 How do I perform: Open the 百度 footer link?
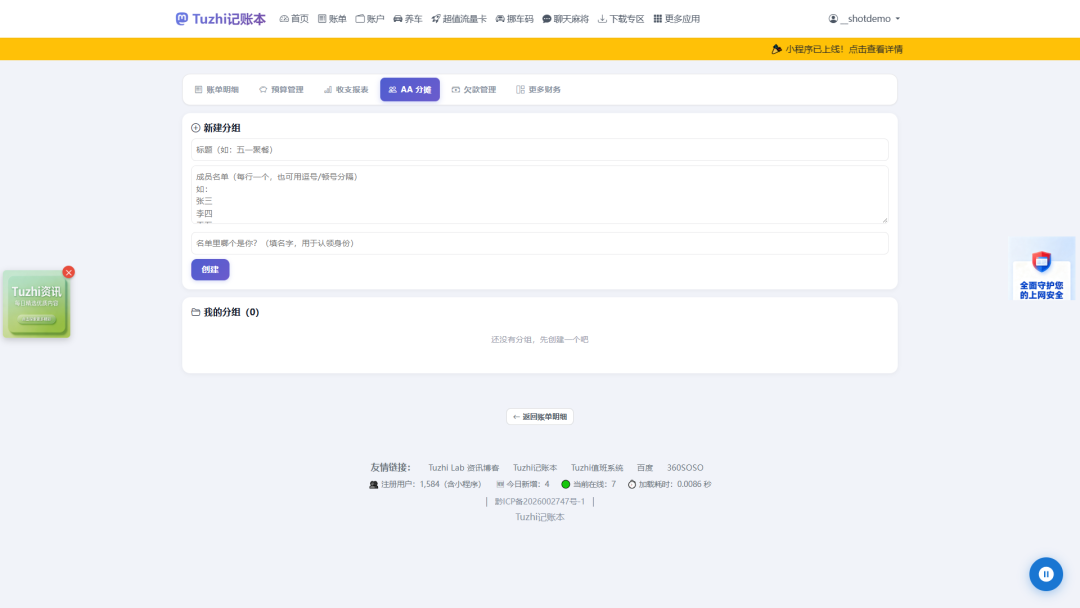pos(645,468)
